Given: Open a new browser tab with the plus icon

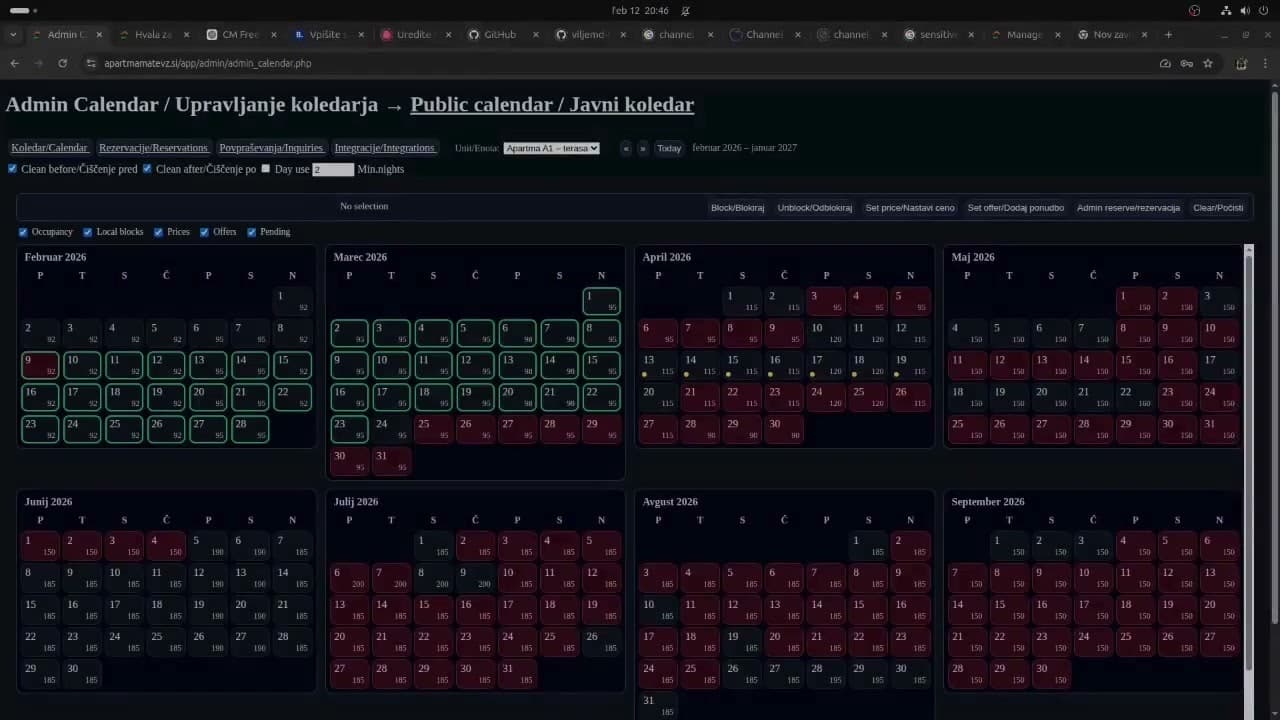Looking at the screenshot, I should pyautogui.click(x=1168, y=33).
